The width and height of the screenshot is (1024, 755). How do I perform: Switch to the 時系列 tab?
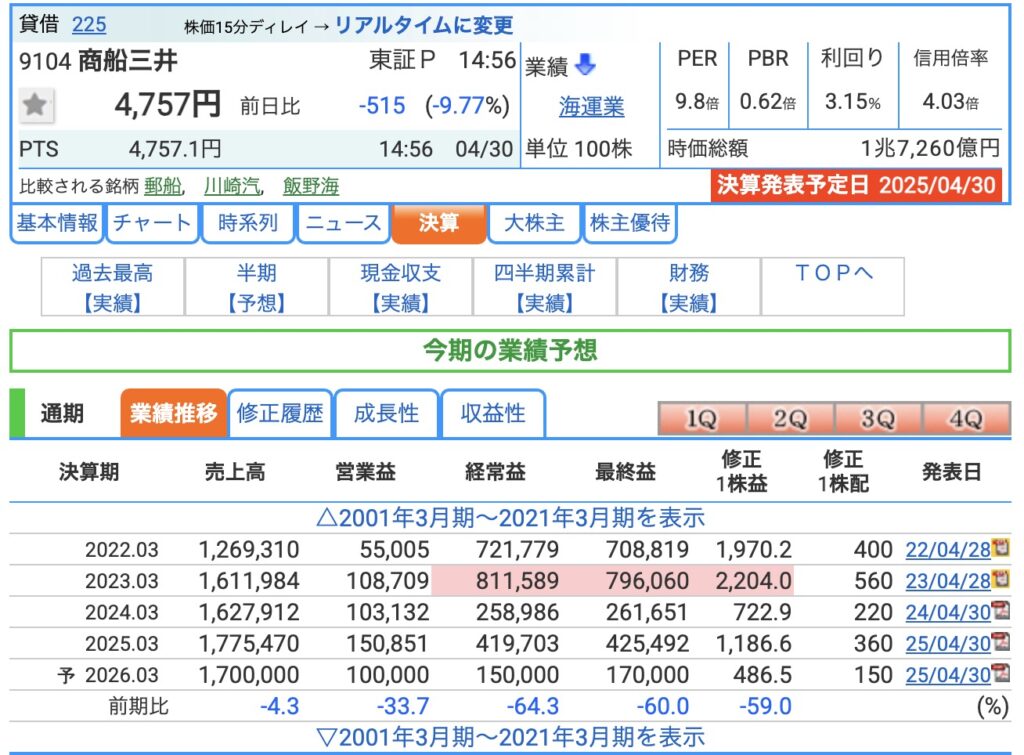(248, 223)
